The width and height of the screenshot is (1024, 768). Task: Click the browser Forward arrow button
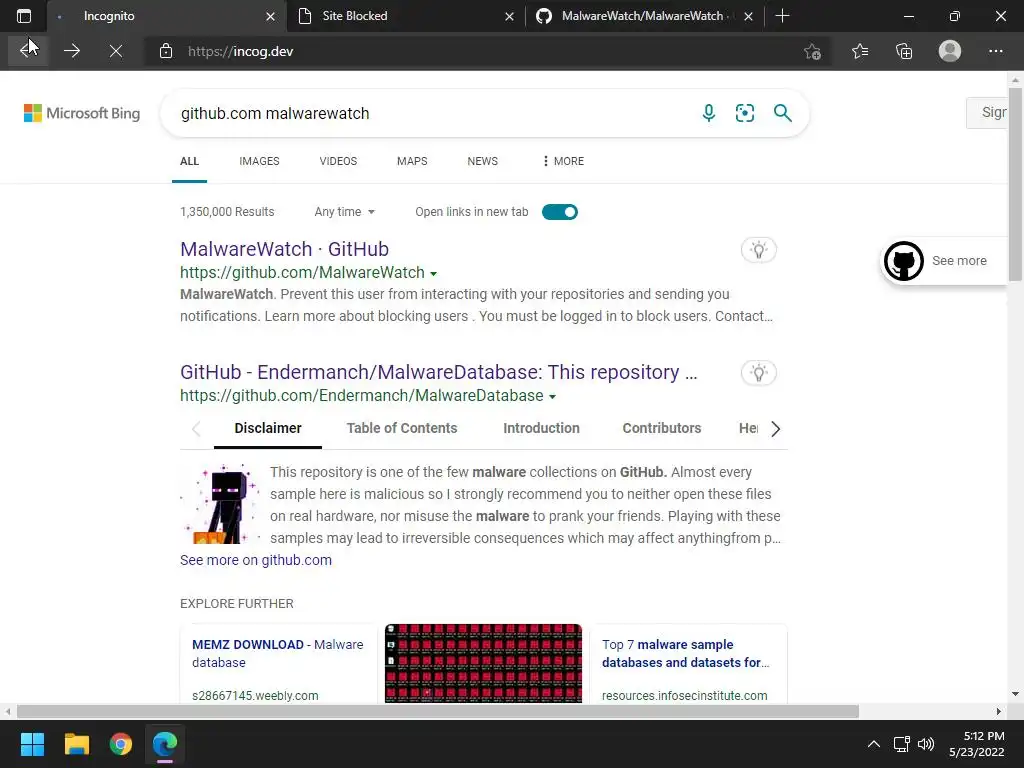point(72,51)
